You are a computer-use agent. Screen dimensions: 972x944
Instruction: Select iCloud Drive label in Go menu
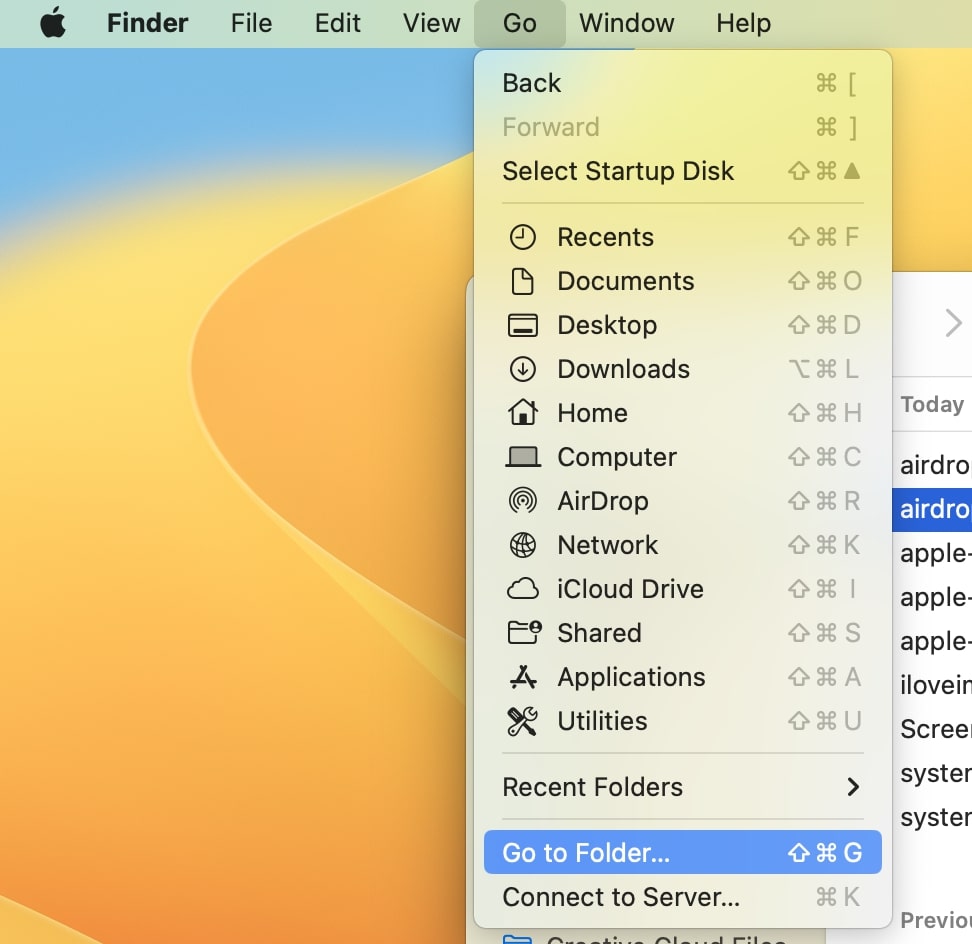pyautogui.click(x=630, y=589)
